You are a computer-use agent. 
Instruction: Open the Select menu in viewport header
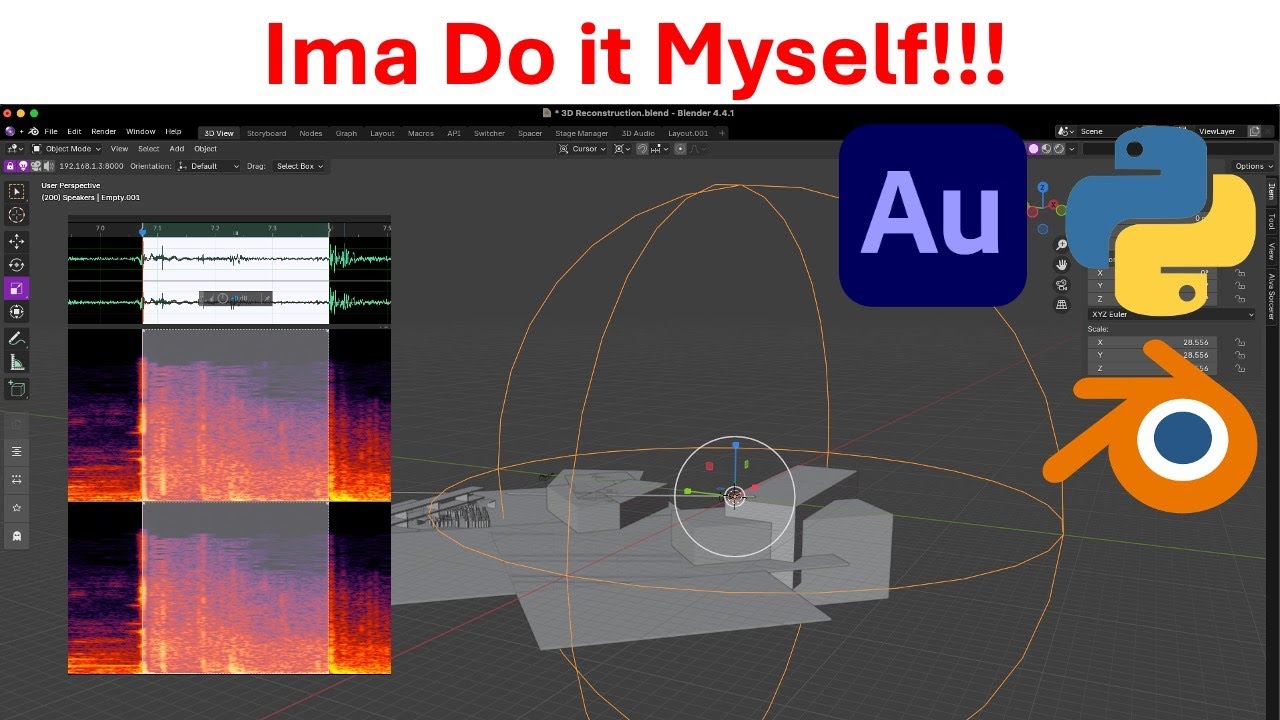pyautogui.click(x=149, y=149)
